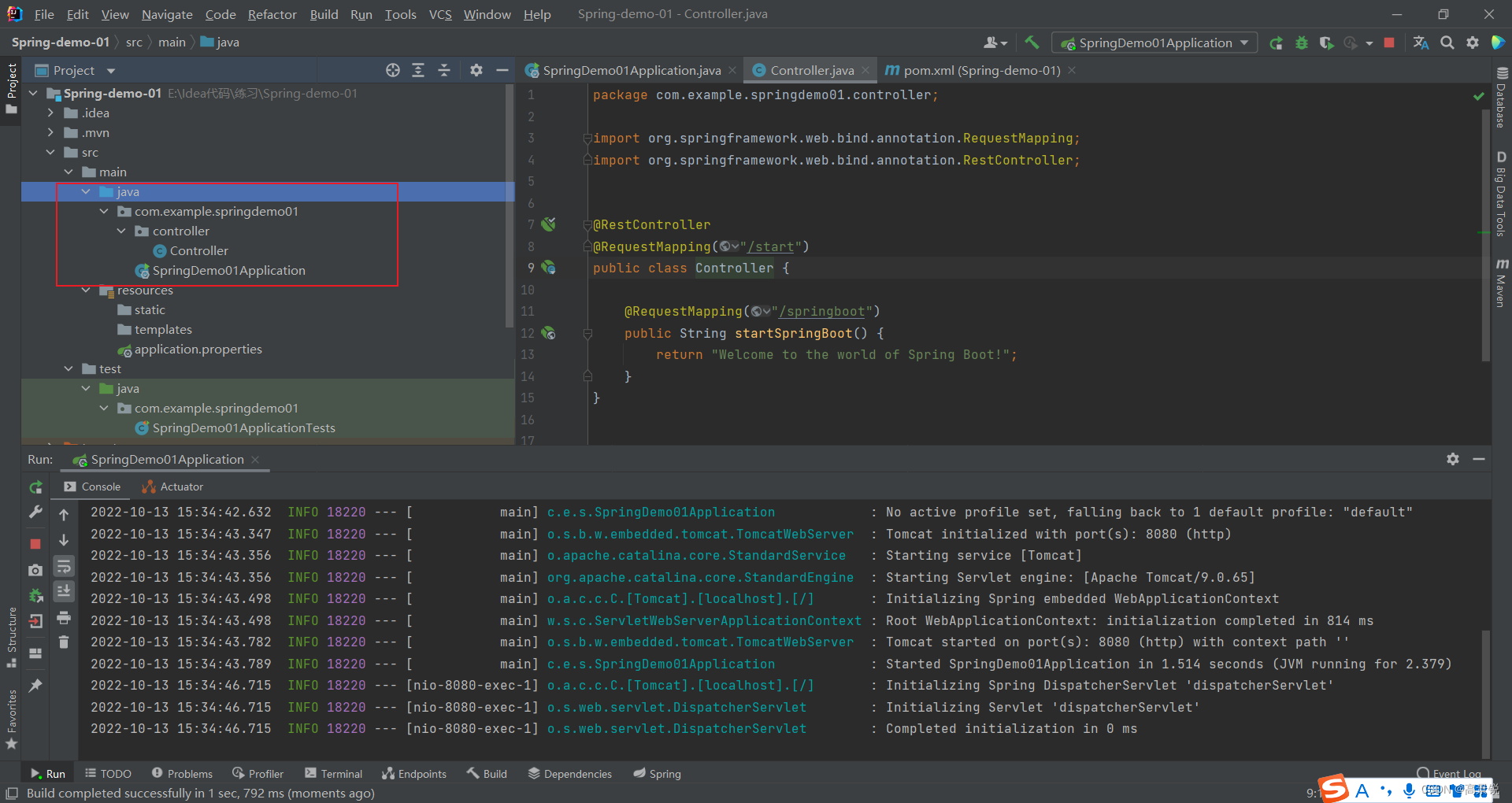Click Sogou input method tray icon
Image resolution: width=1512 pixels, height=803 pixels.
(x=1334, y=788)
